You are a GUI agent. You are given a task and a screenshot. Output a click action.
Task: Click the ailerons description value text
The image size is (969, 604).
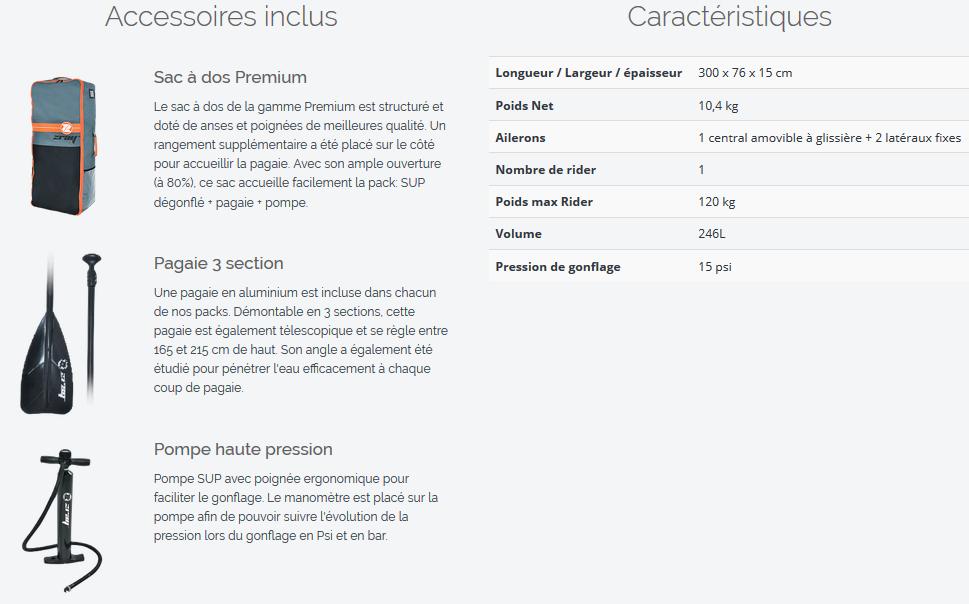829,138
